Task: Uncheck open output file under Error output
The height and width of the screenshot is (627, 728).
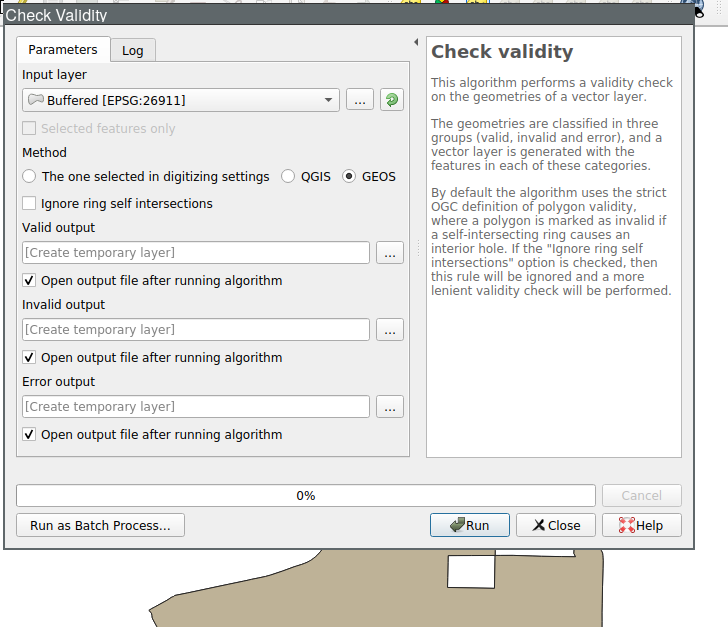Action: click(x=30, y=435)
